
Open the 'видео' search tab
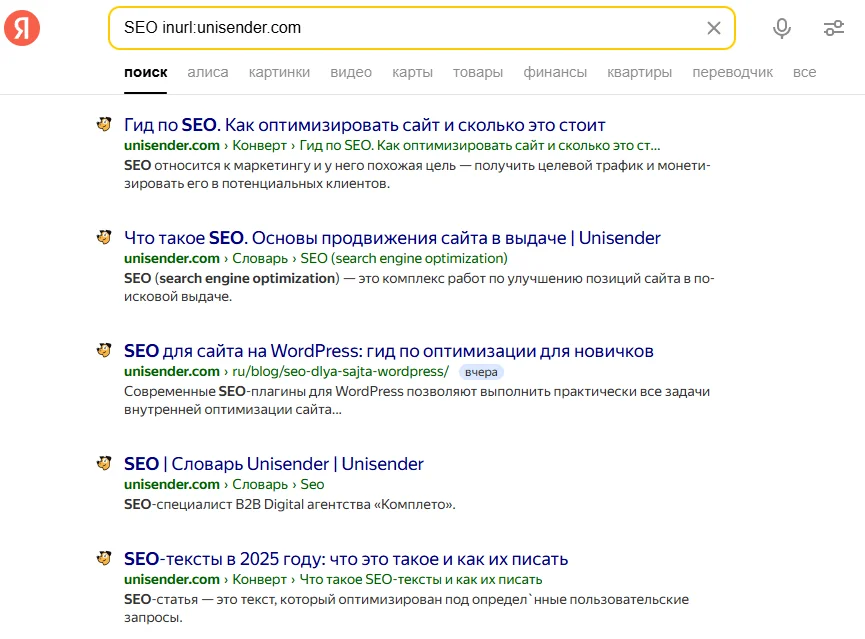[351, 72]
